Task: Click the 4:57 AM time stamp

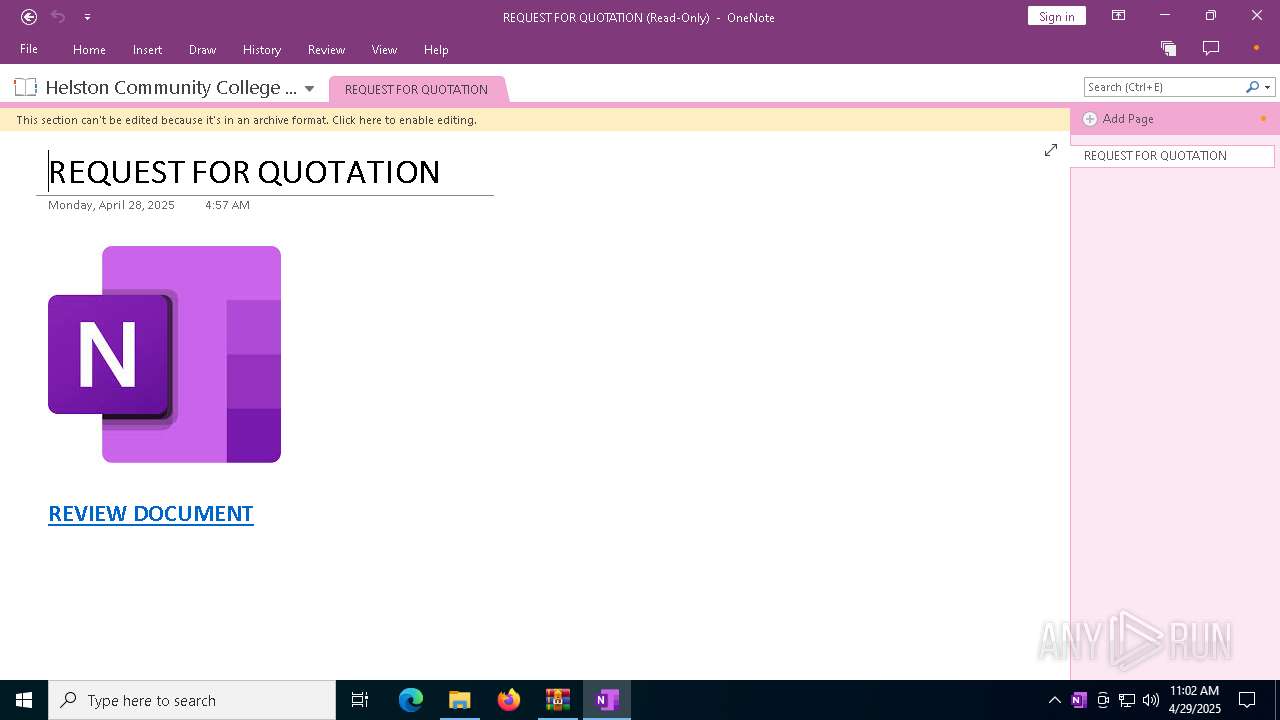Action: 227,205
